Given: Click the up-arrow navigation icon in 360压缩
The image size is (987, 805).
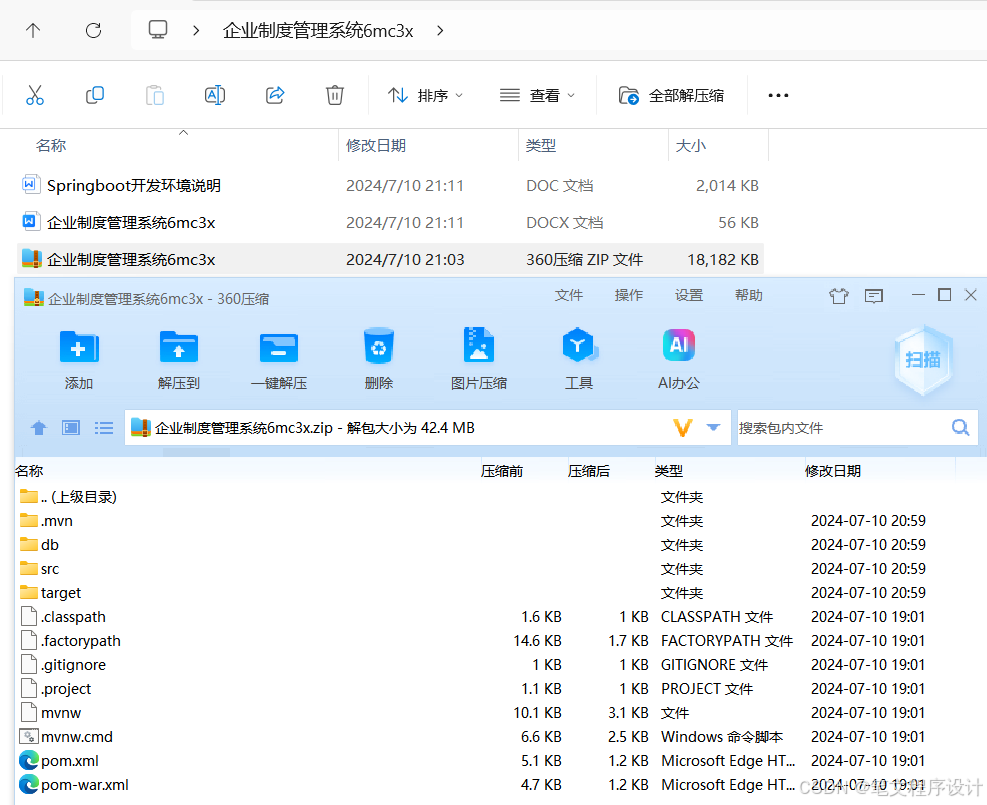Looking at the screenshot, I should pos(38,427).
